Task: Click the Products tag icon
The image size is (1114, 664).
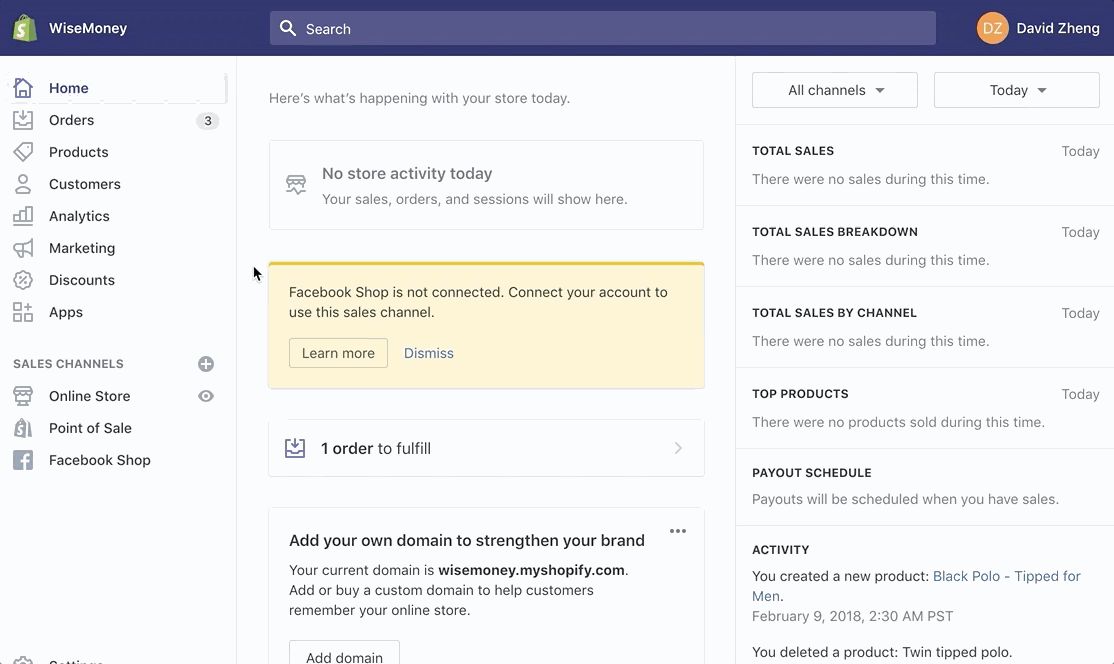Action: pyautogui.click(x=23, y=152)
